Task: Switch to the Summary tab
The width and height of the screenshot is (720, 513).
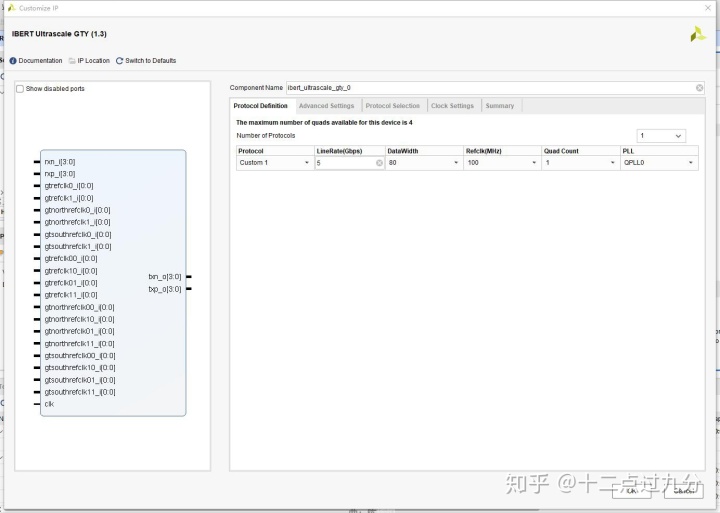Action: click(500, 106)
